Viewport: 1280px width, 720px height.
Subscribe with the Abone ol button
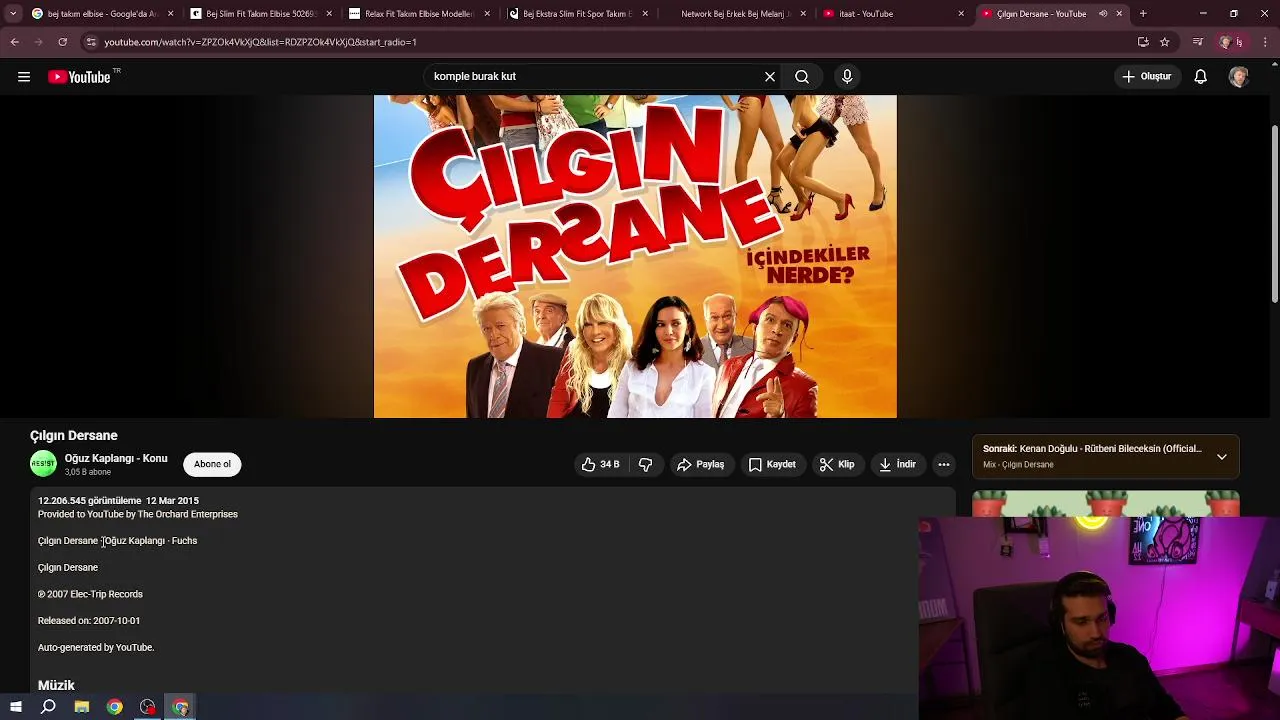[x=212, y=464]
